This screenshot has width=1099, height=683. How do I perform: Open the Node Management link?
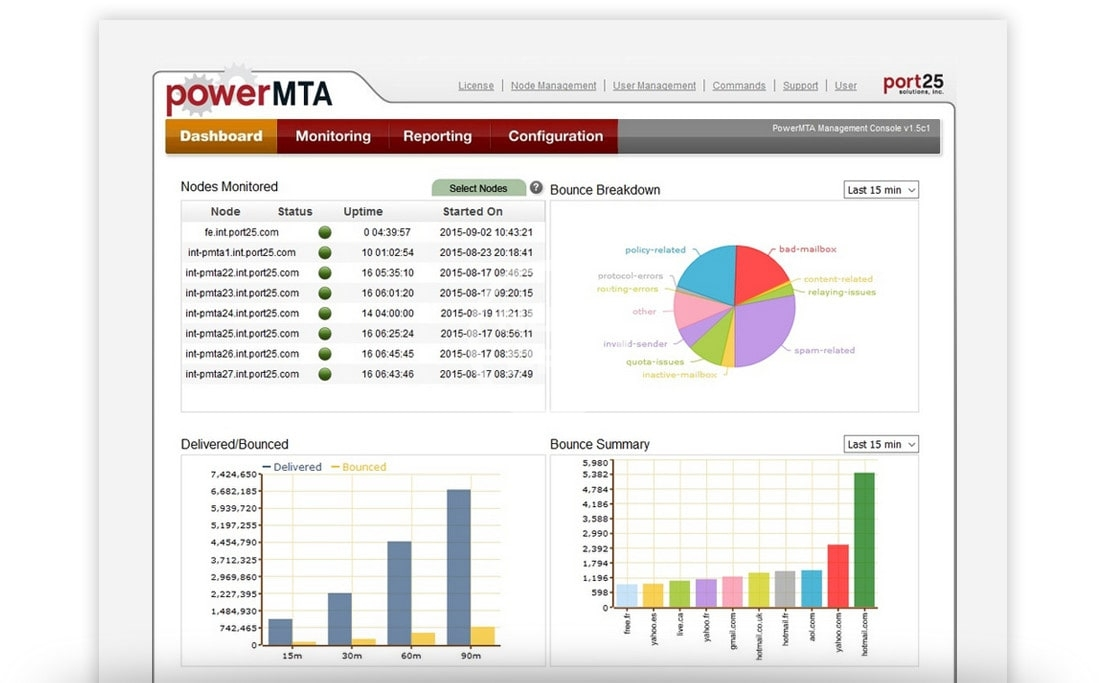pos(553,86)
